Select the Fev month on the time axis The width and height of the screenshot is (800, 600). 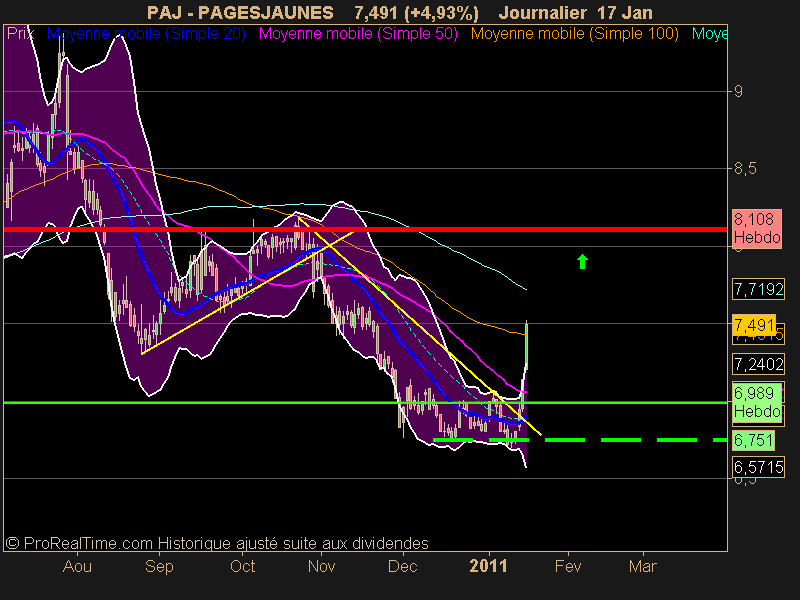pos(568,566)
